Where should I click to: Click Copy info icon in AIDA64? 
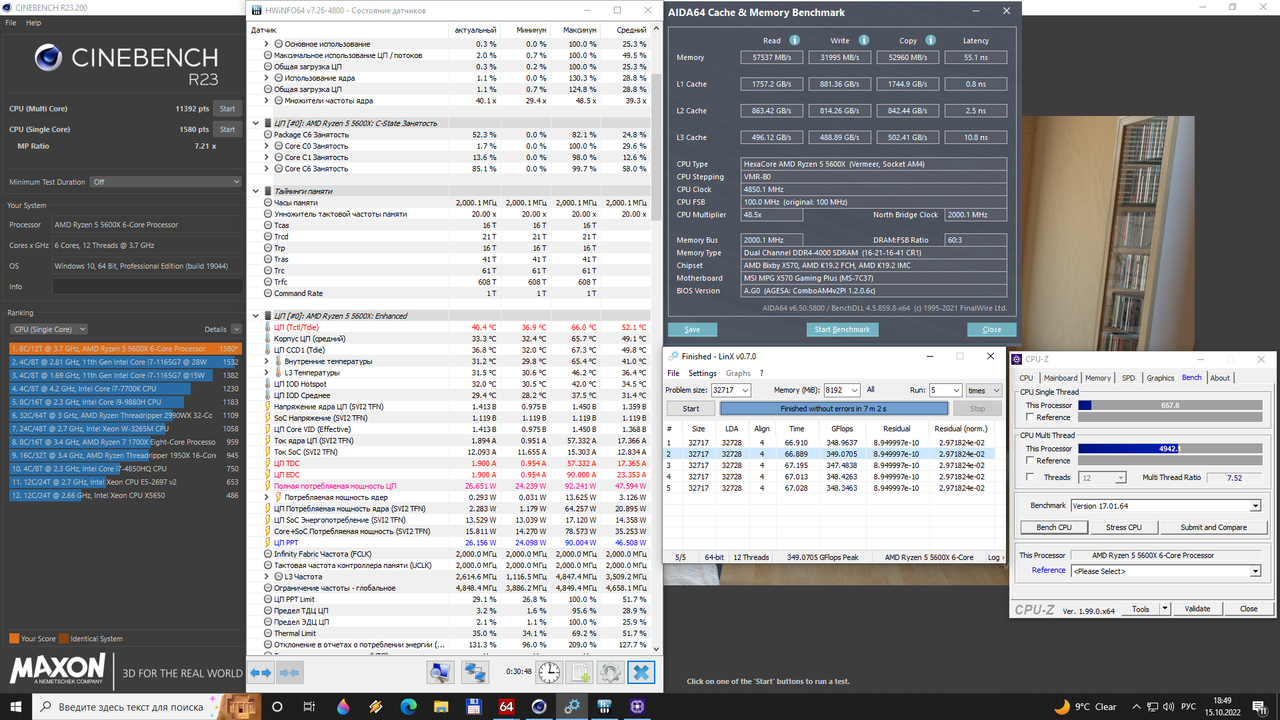930,41
